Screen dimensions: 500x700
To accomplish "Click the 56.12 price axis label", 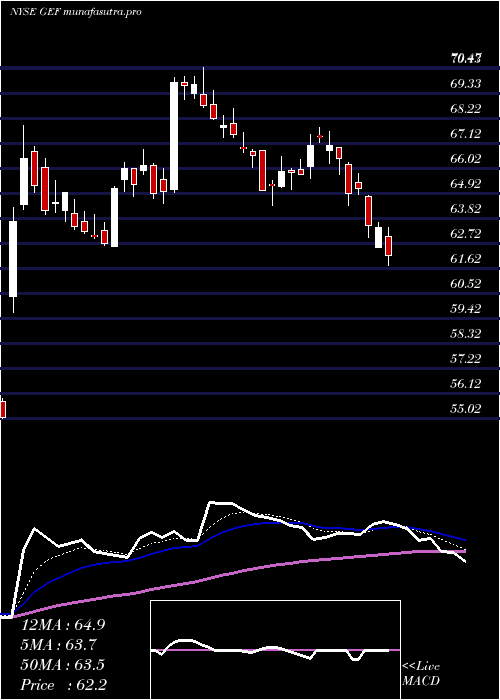I will (466, 383).
